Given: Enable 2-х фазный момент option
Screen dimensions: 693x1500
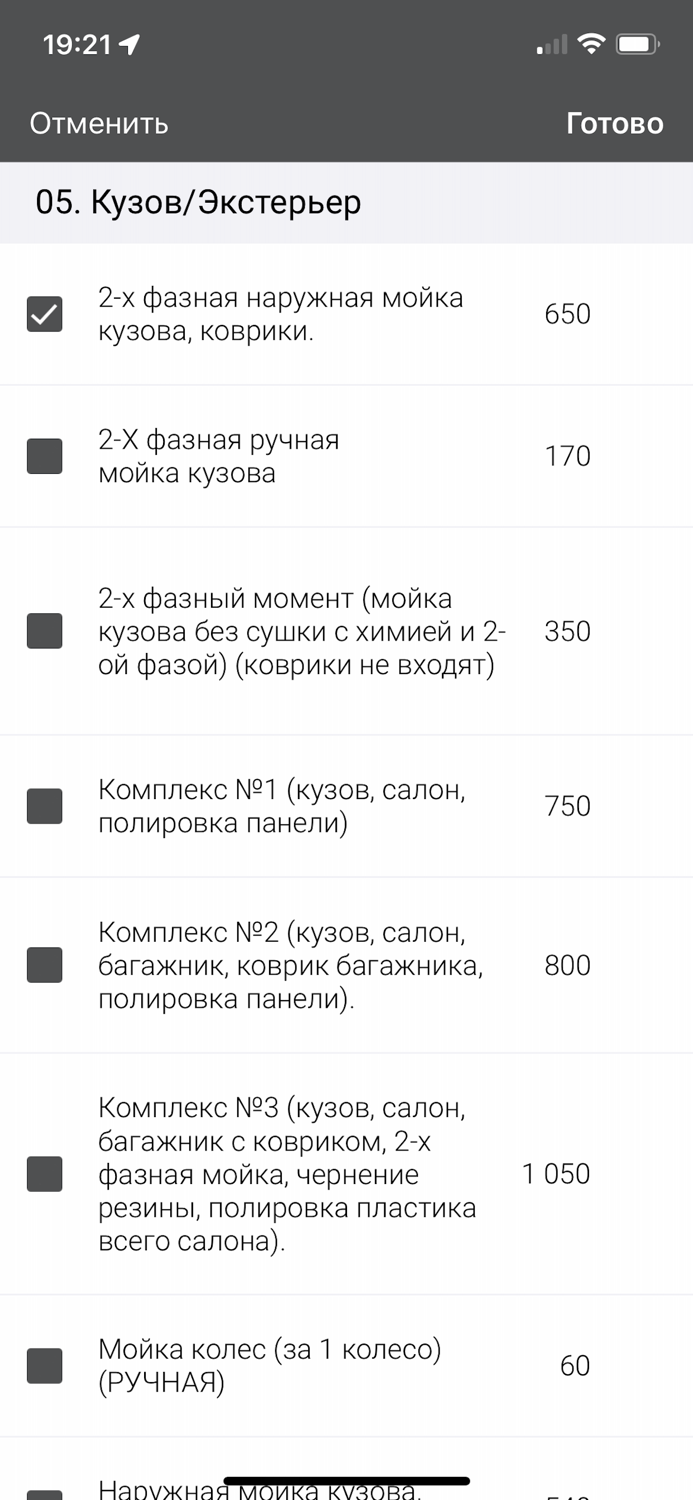Looking at the screenshot, I should coord(44,631).
